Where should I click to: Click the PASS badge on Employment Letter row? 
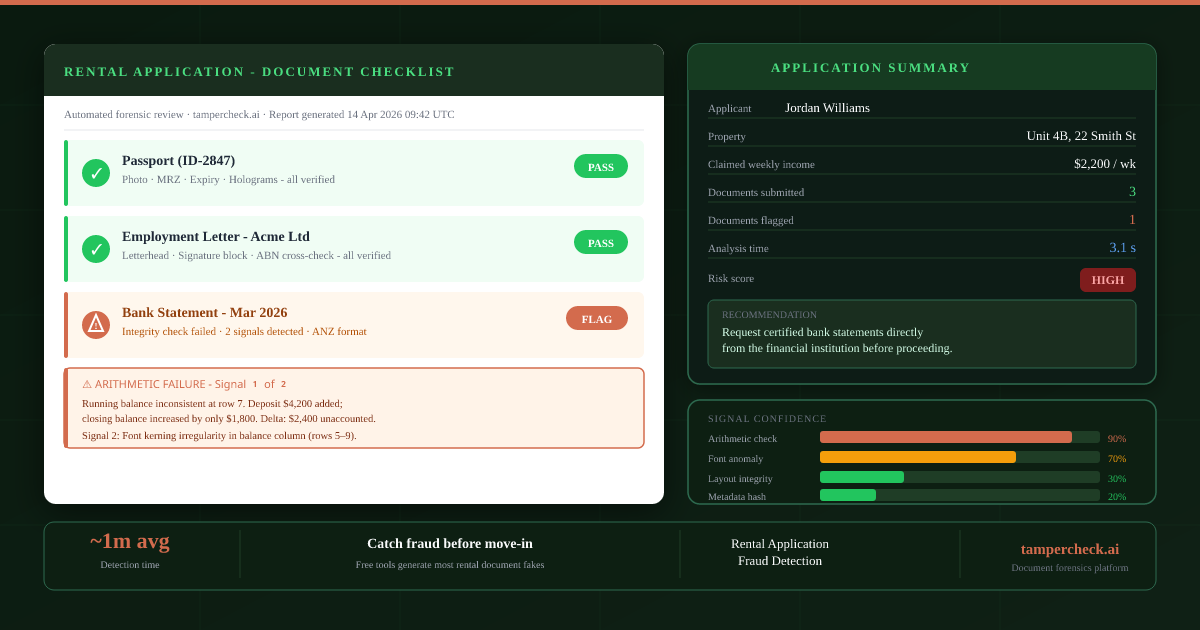click(601, 242)
